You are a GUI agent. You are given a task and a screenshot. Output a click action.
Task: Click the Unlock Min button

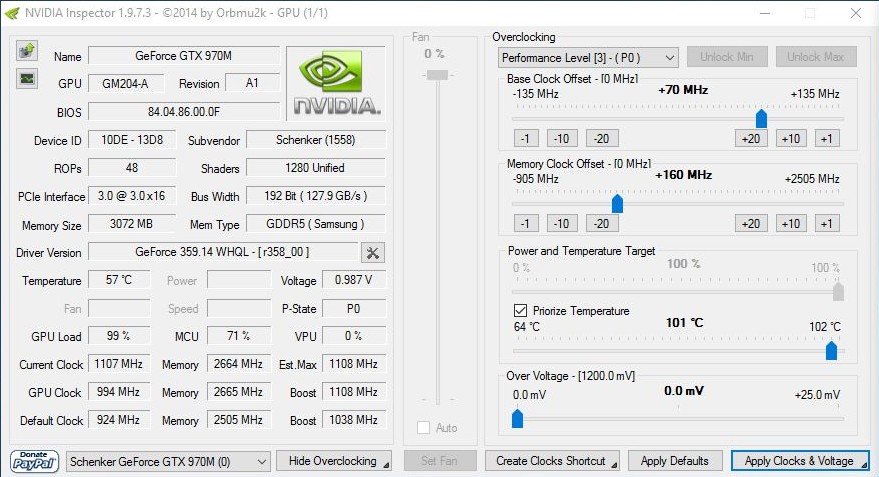727,57
